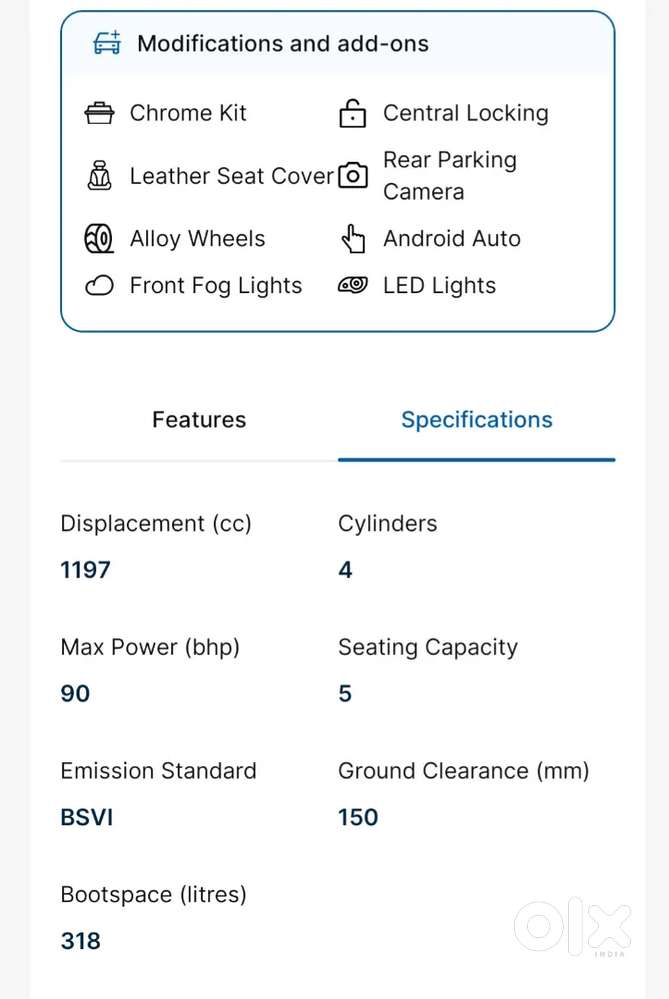This screenshot has height=999, width=669.
Task: Click the Rear Parking Camera icon
Action: 353,175
